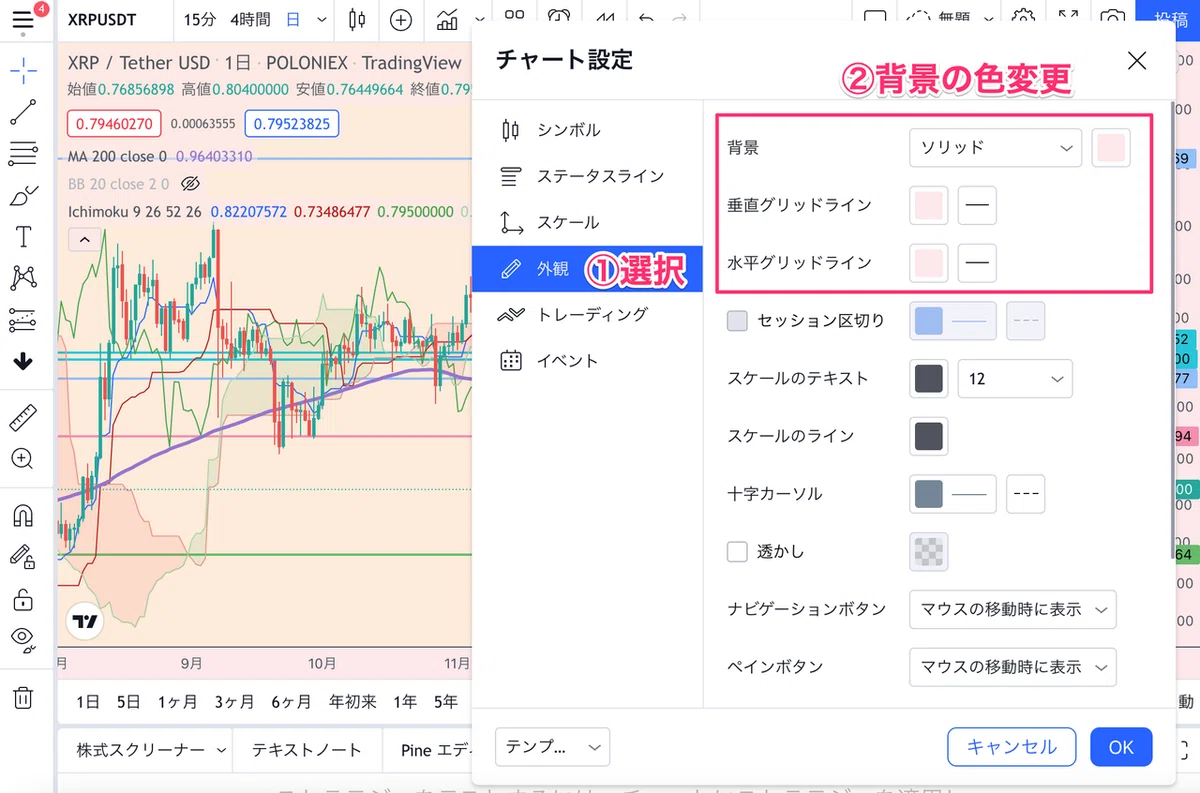Pick the 水平グリッドライン color swatch
The height and width of the screenshot is (793, 1200).
click(929, 264)
